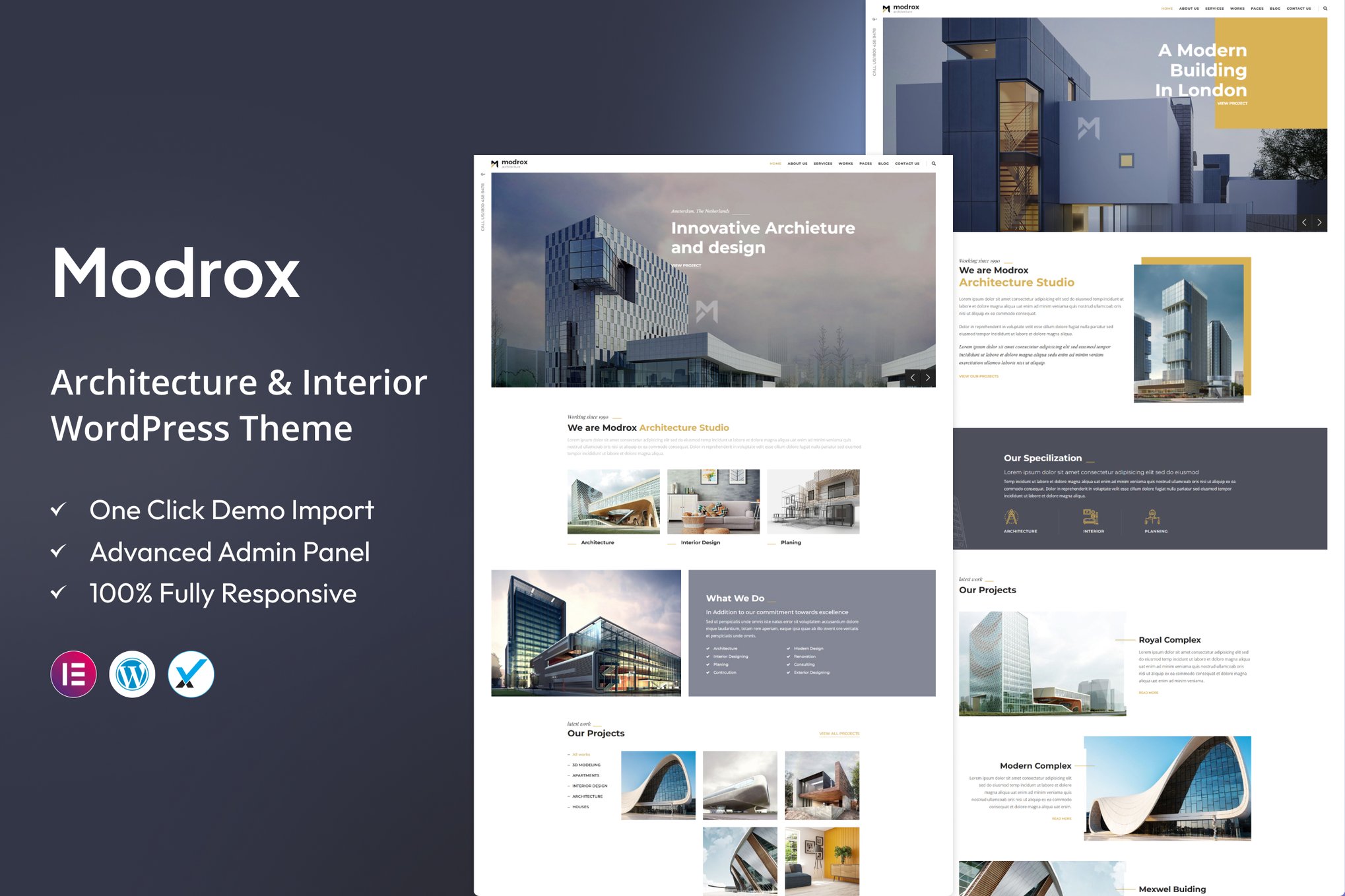Open Royal Complex project image
Image resolution: width=1345 pixels, height=896 pixels.
click(x=1042, y=664)
